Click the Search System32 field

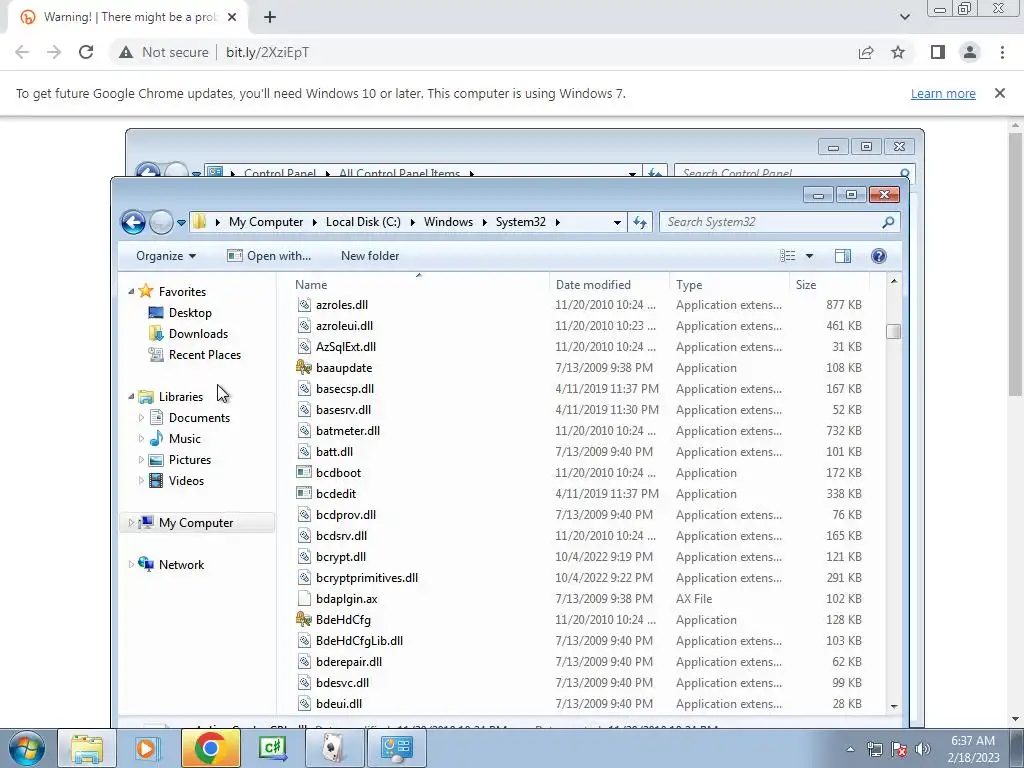click(780, 222)
